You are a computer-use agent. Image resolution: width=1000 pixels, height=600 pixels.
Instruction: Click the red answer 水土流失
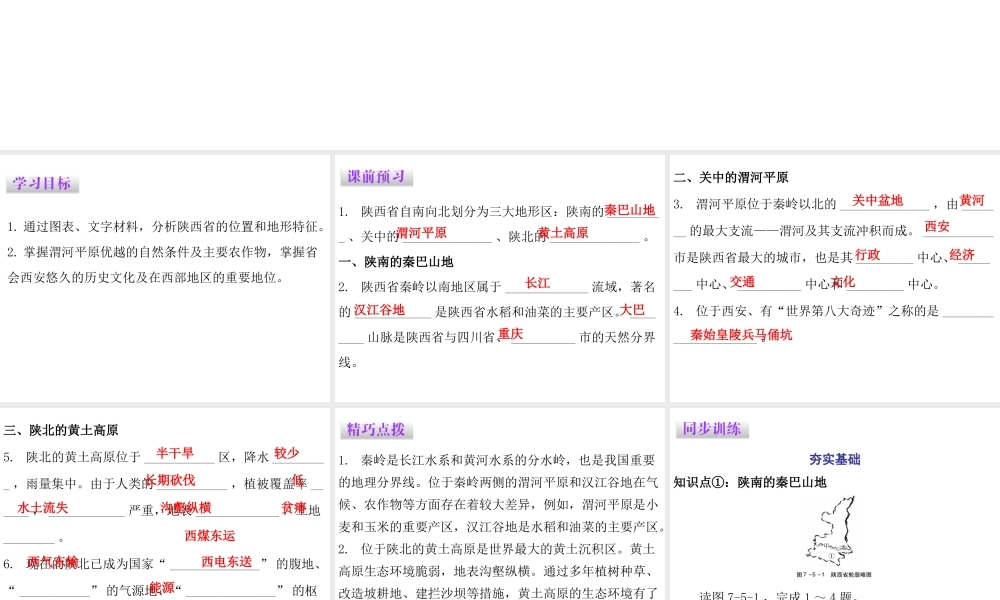(43, 508)
